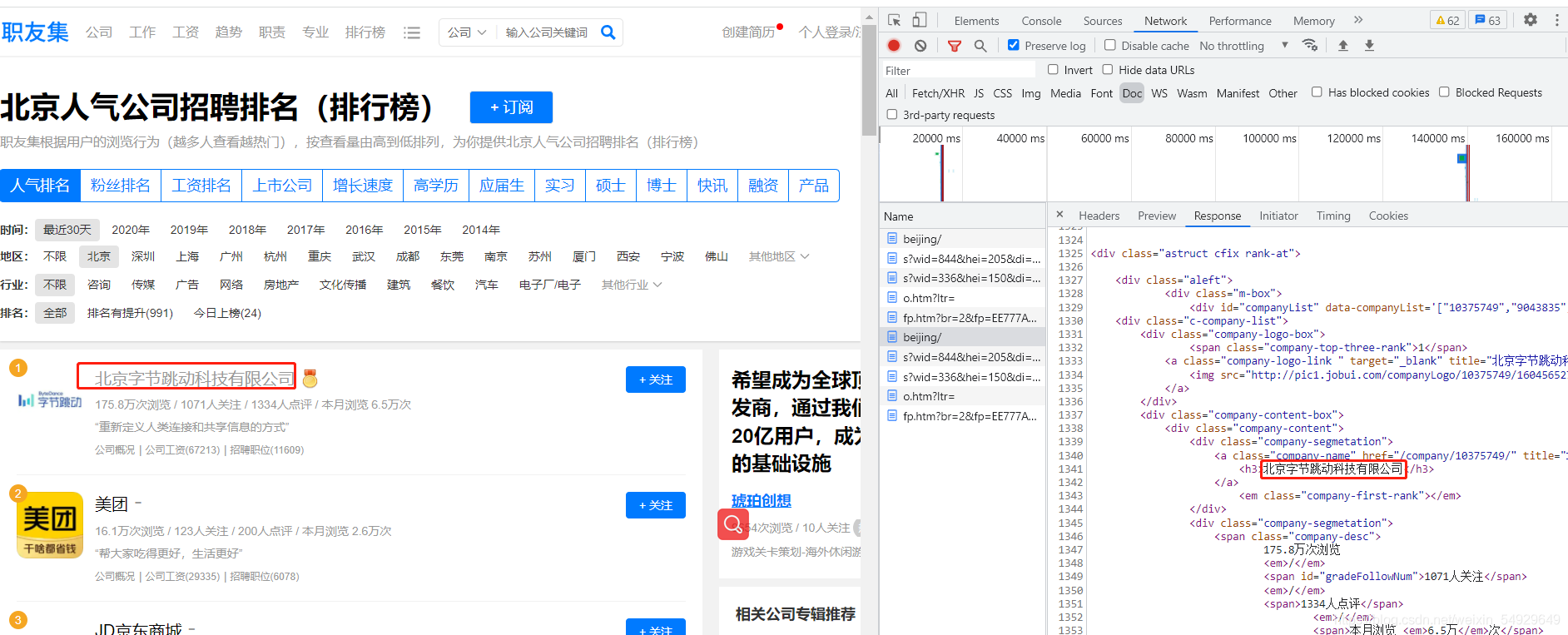The width and height of the screenshot is (1568, 635).
Task: Open network search magnifier icon
Action: (x=980, y=46)
